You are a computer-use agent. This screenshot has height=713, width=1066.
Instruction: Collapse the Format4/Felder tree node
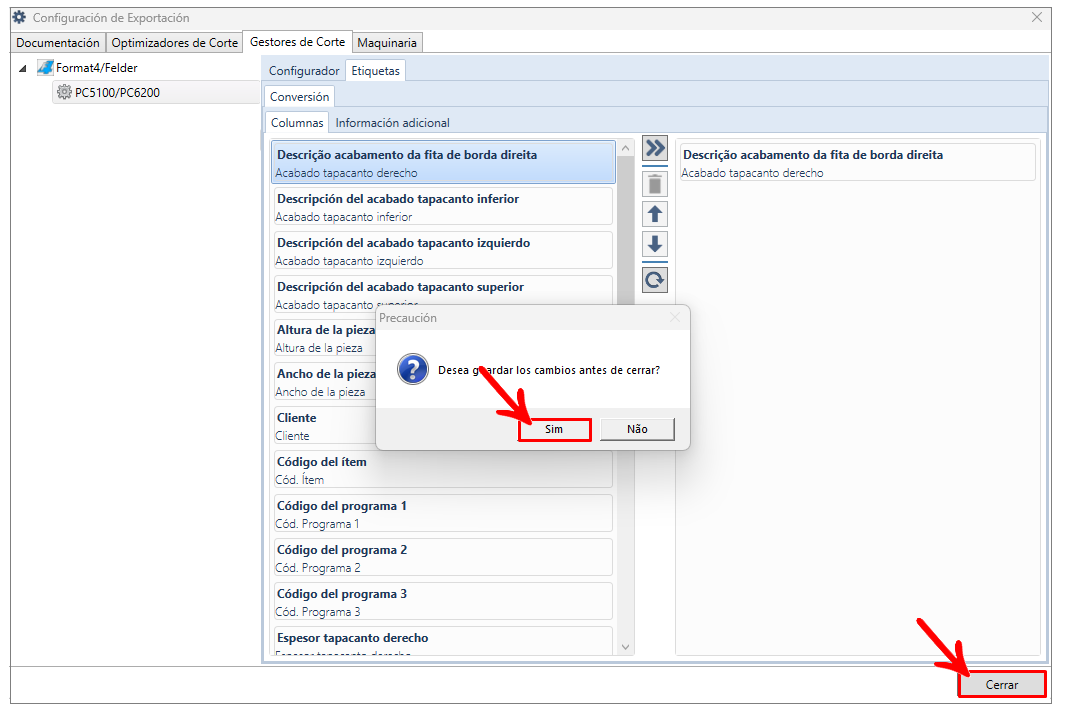pos(22,68)
